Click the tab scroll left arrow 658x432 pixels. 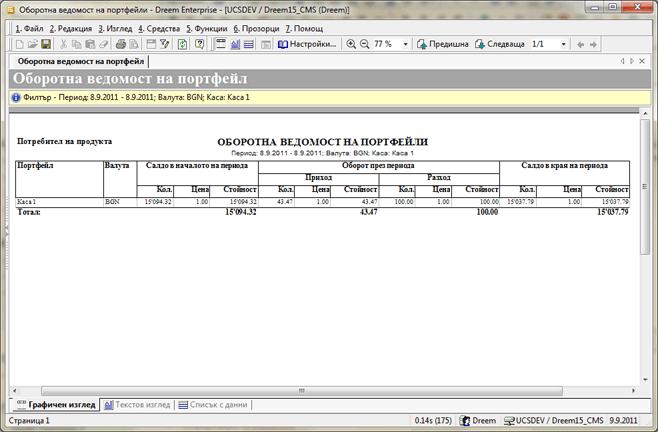tap(622, 61)
